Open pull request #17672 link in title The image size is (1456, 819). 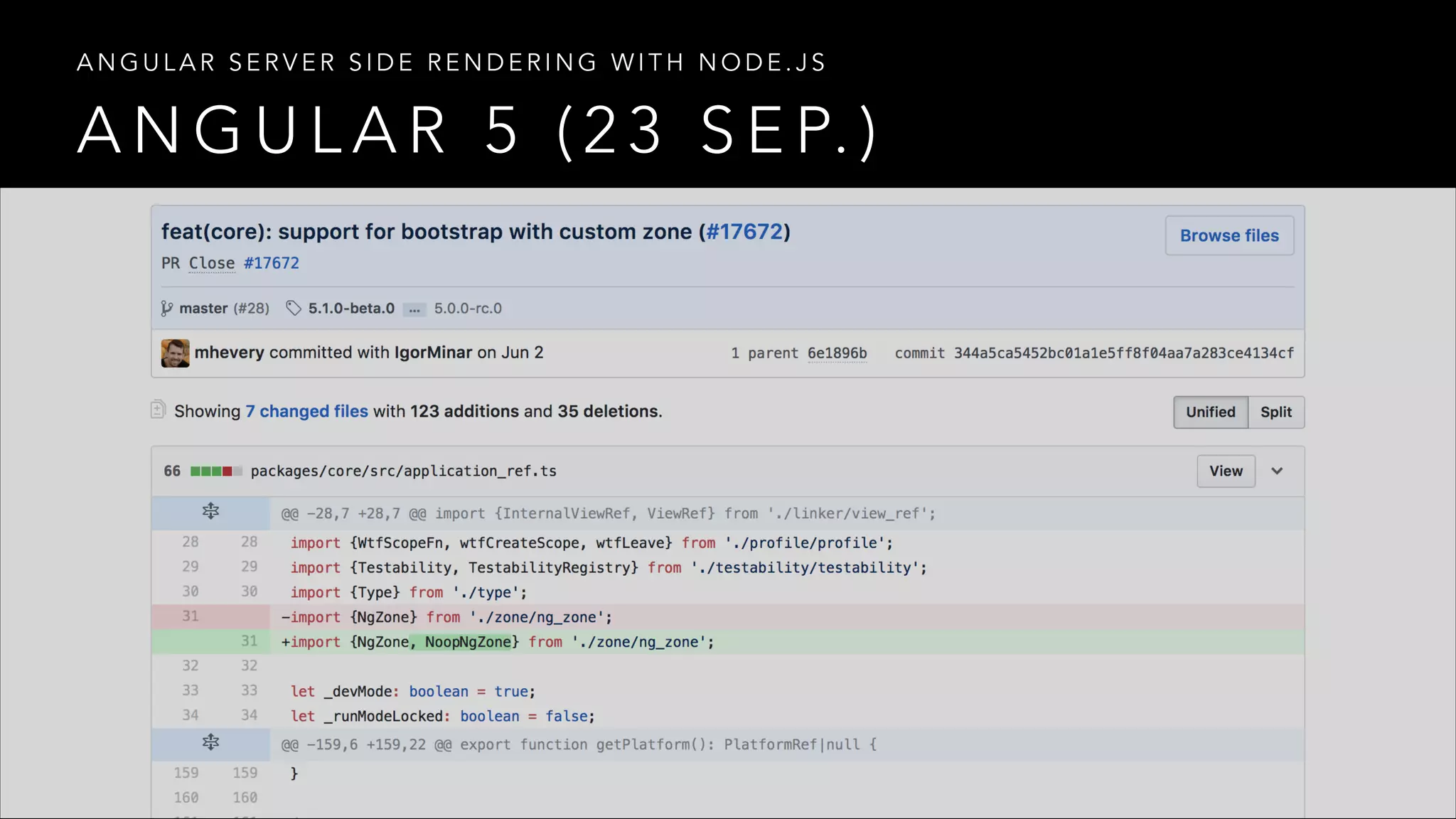coord(744,232)
